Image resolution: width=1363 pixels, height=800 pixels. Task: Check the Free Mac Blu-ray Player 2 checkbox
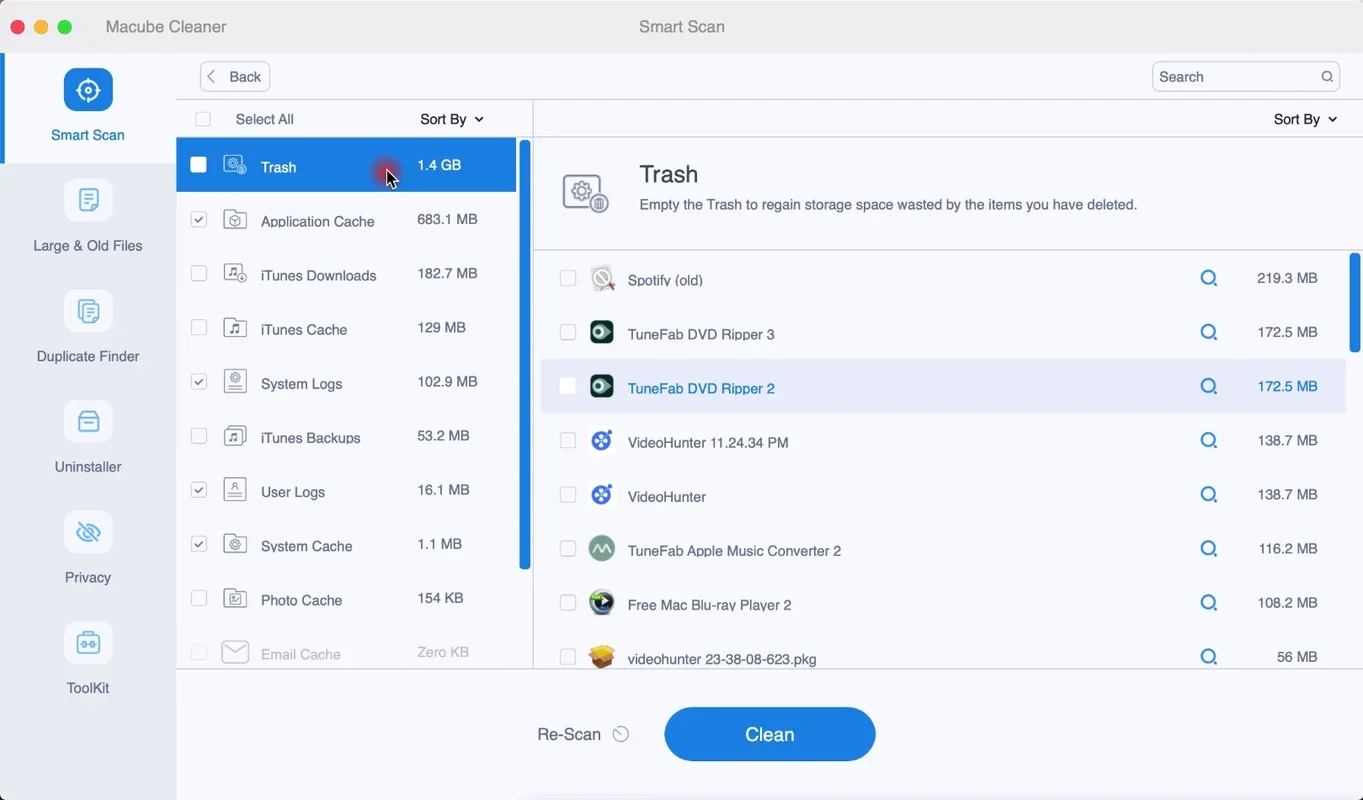click(x=568, y=603)
